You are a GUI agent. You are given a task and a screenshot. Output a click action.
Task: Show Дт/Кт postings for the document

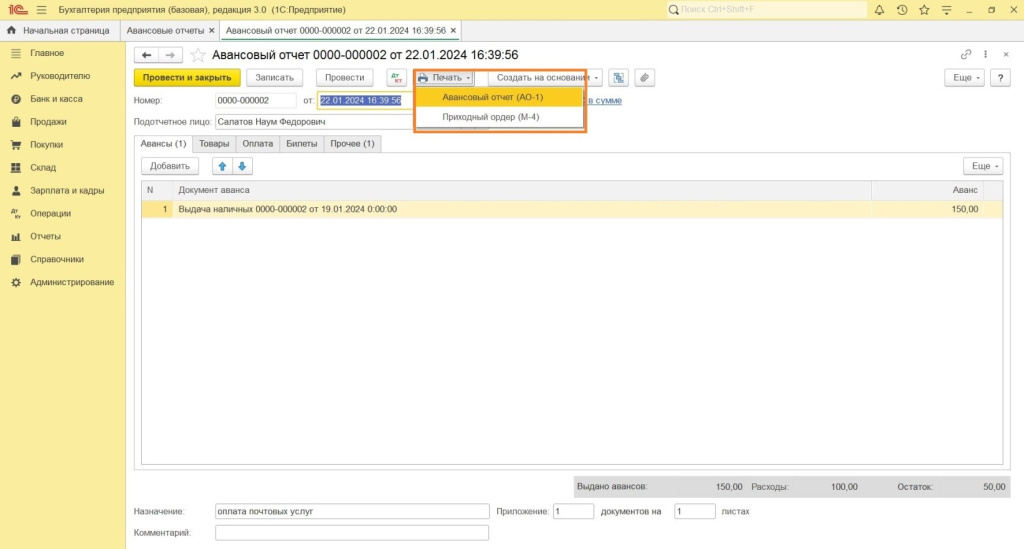coord(396,77)
